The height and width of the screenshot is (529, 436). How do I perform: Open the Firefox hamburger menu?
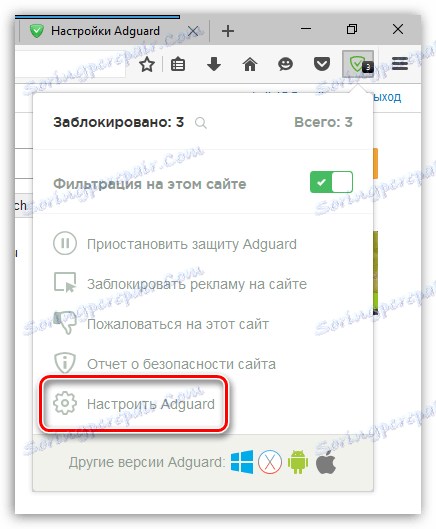(400, 63)
